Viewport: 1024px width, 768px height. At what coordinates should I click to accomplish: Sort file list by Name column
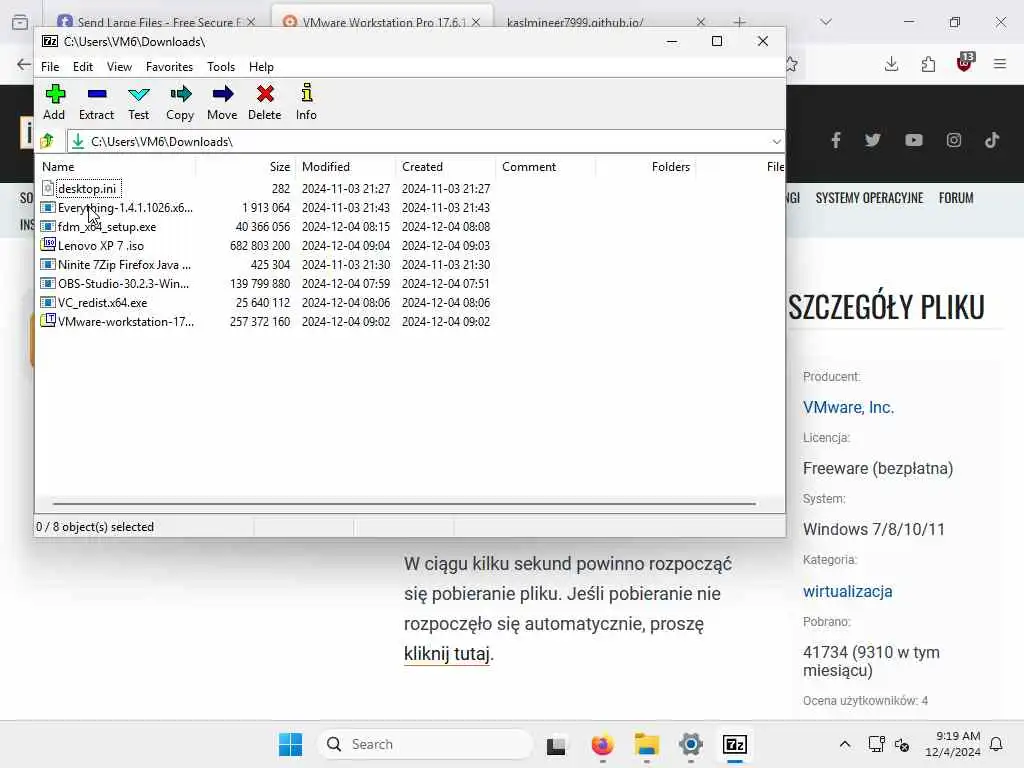(x=116, y=167)
